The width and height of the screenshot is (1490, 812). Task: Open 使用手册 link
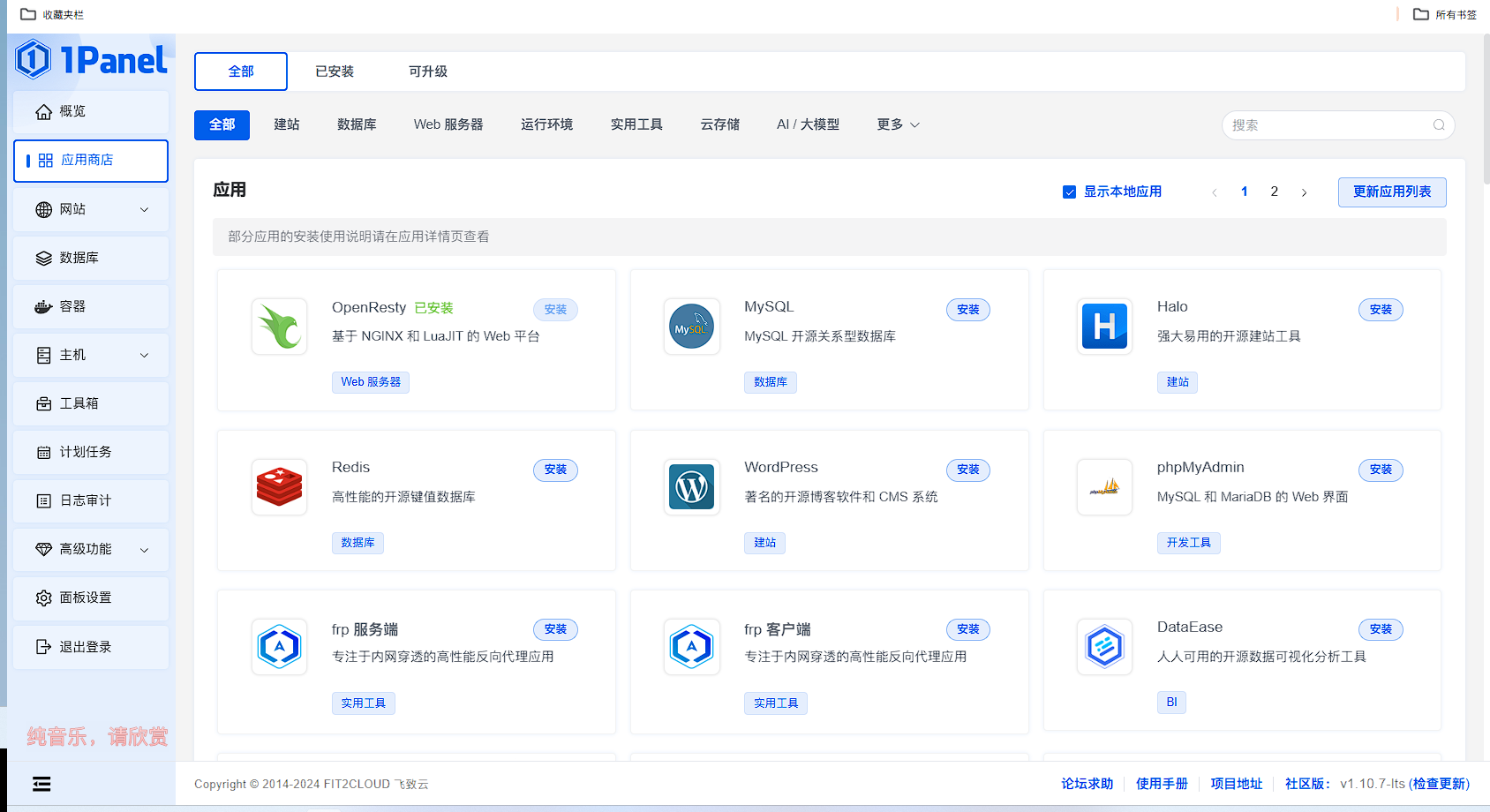pos(1162,784)
